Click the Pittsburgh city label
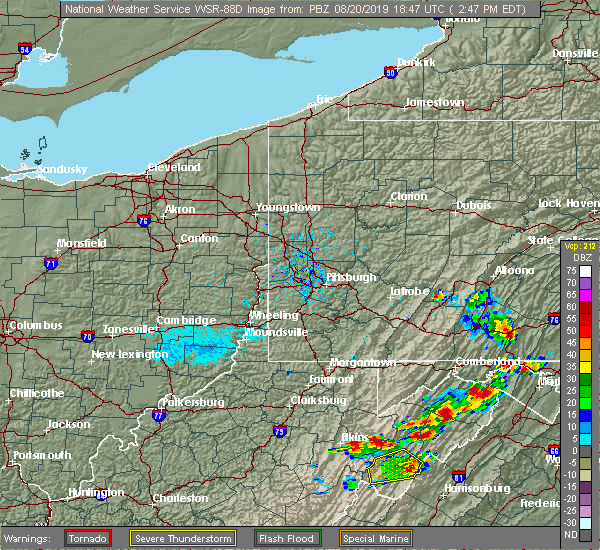 coord(351,277)
